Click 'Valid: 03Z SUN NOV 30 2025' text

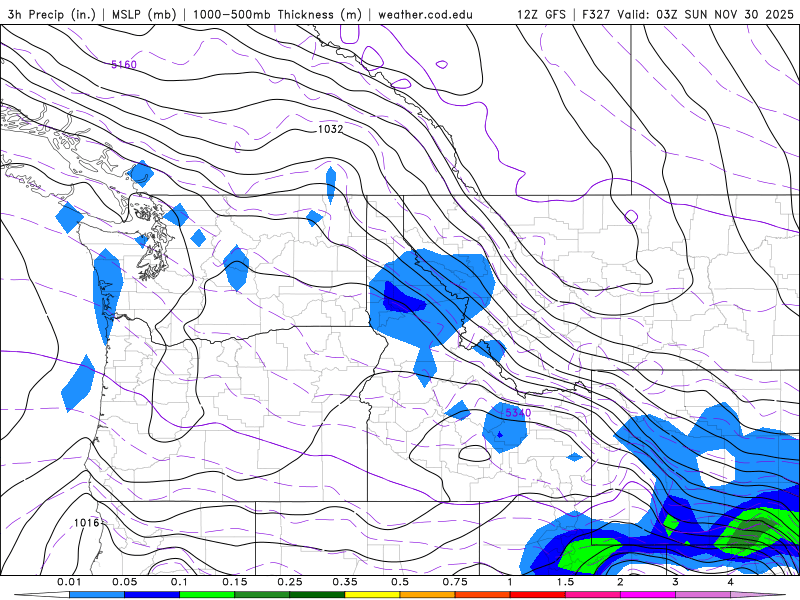(706, 14)
